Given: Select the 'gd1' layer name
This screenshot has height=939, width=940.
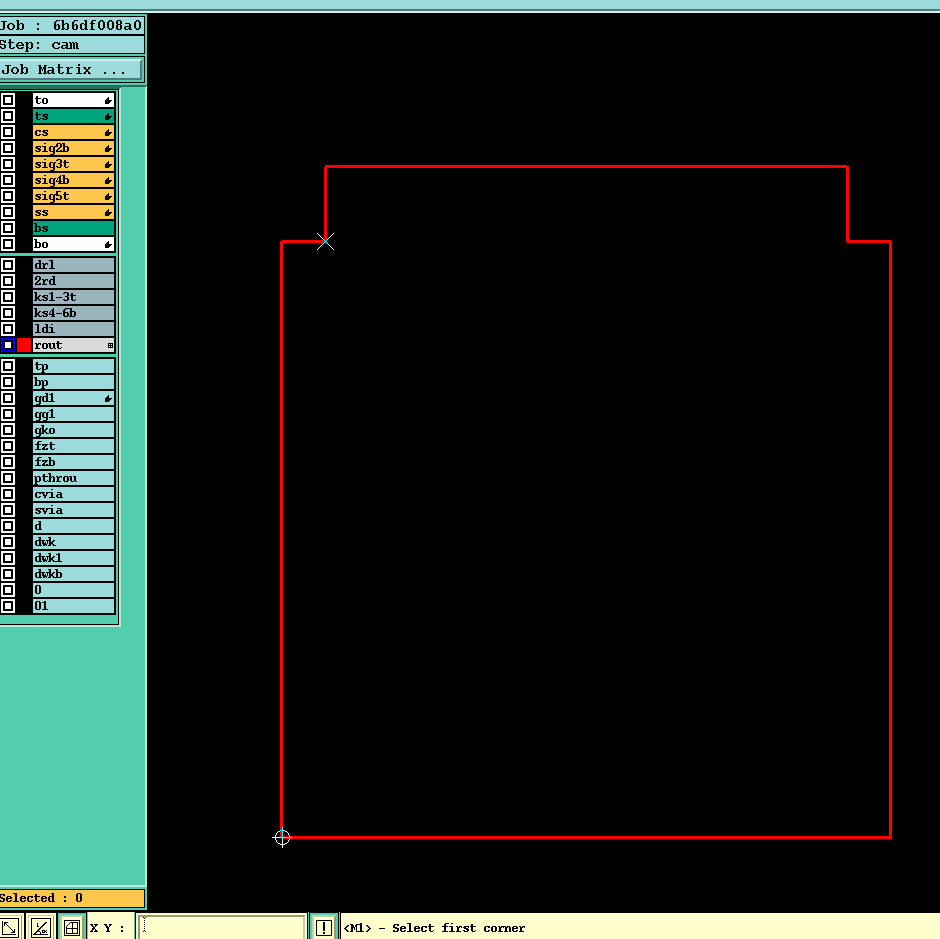Looking at the screenshot, I should [x=74, y=398].
